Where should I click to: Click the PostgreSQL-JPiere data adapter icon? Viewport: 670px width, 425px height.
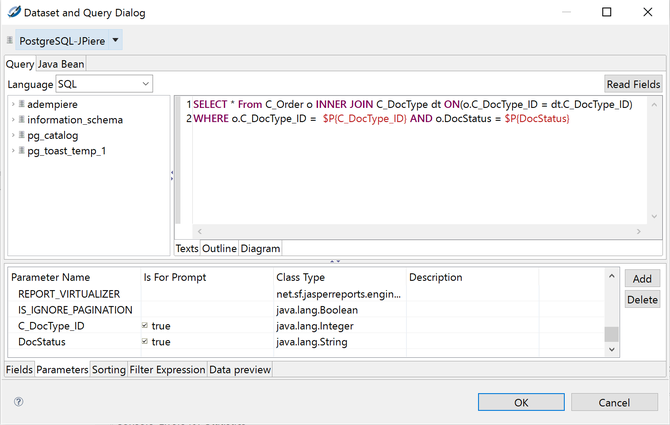[10, 41]
